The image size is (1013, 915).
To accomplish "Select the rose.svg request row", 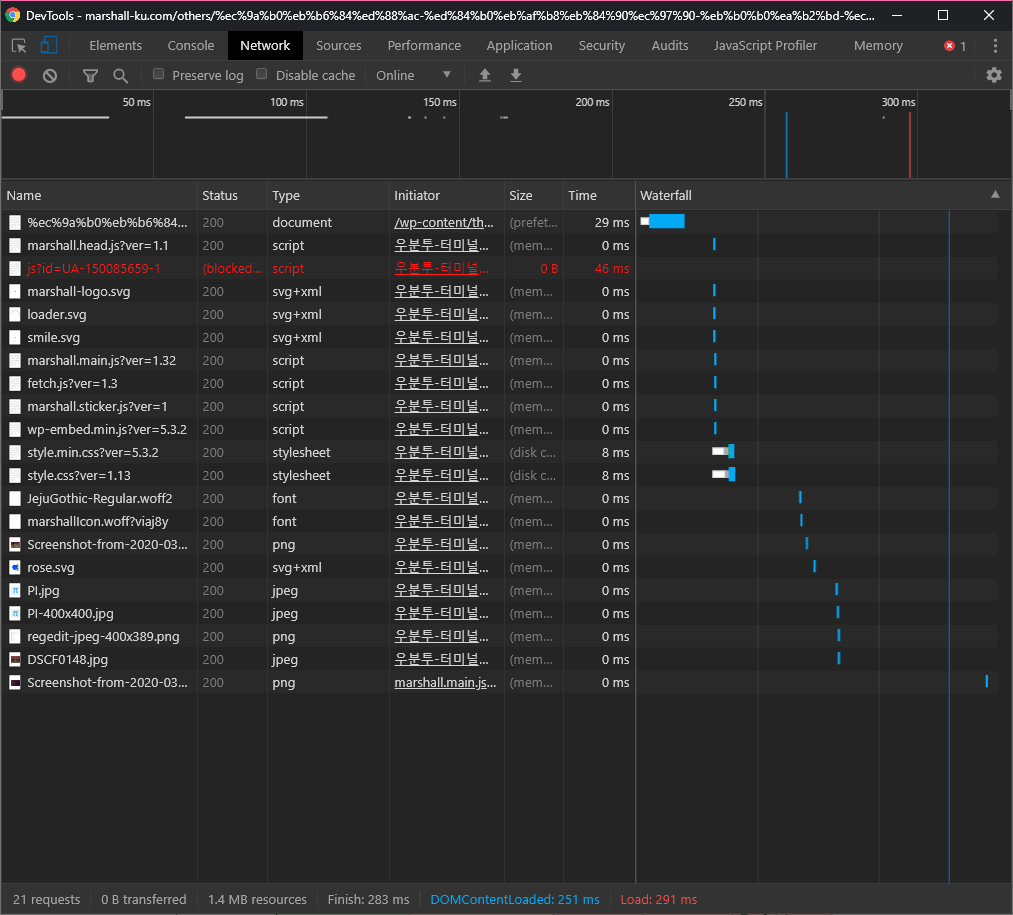I will coord(51,567).
